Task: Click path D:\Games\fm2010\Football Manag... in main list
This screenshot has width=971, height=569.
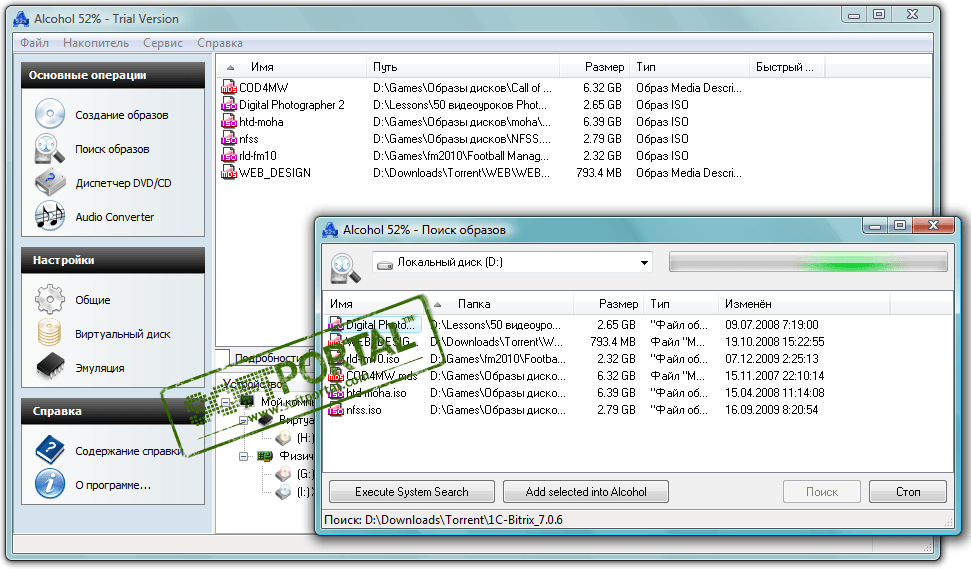Action: [x=461, y=156]
